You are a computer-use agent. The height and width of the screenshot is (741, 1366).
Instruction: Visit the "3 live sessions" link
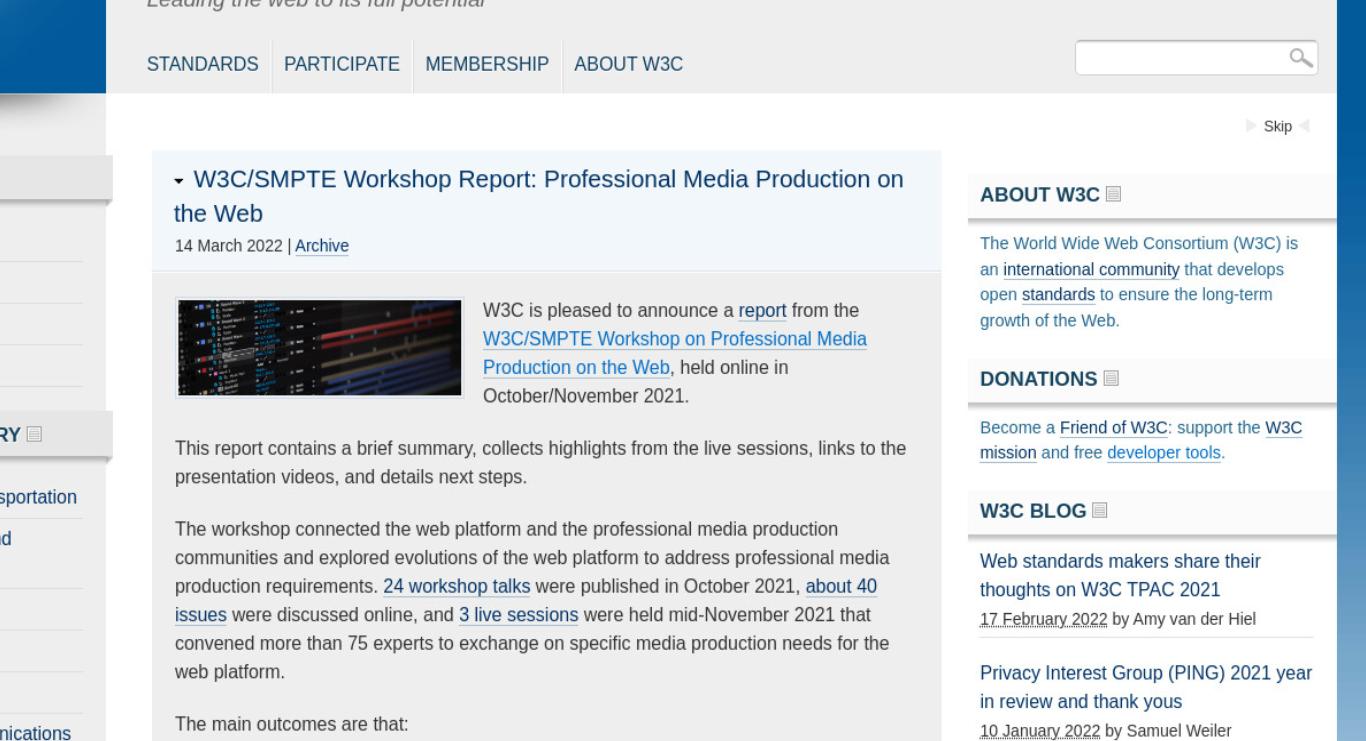tap(519, 614)
